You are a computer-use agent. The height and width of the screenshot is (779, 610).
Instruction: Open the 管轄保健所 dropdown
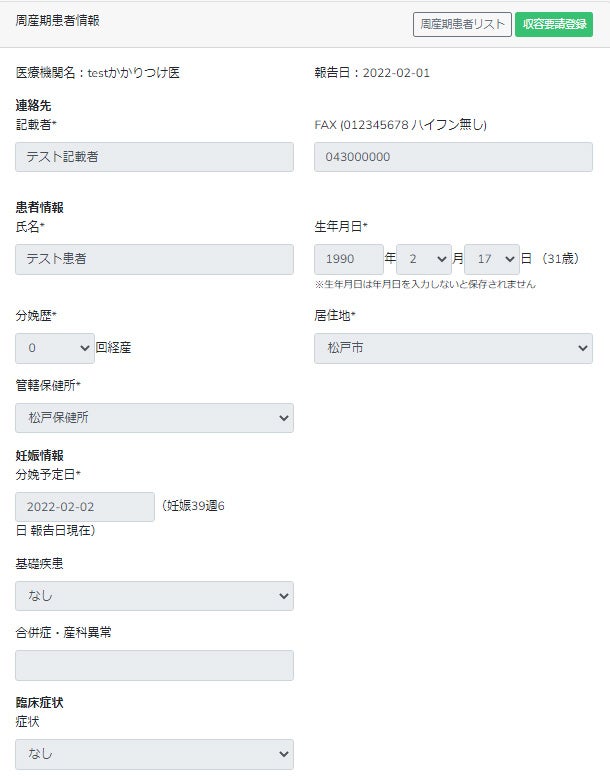pos(155,418)
